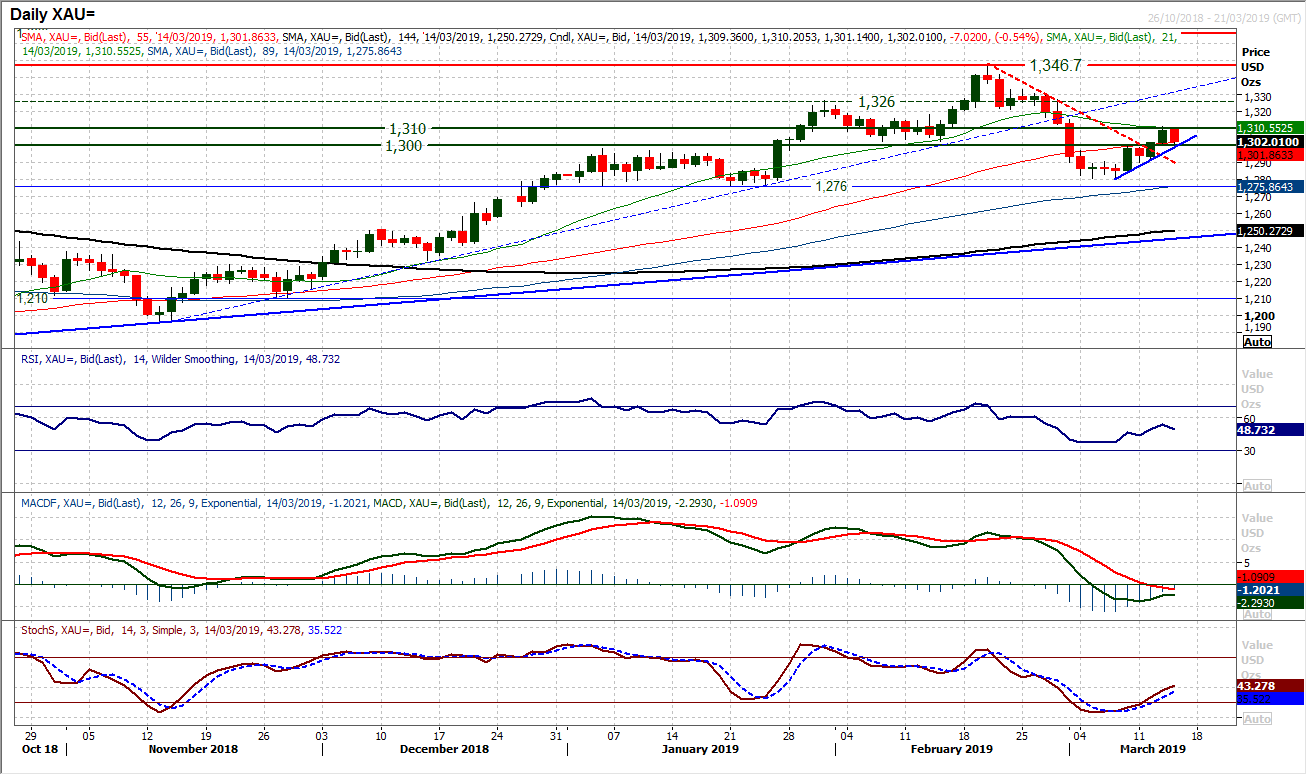Screen dimensions: 1307x775
Task: Click the Auto scale button on price panel
Action: pyautogui.click(x=1256, y=342)
